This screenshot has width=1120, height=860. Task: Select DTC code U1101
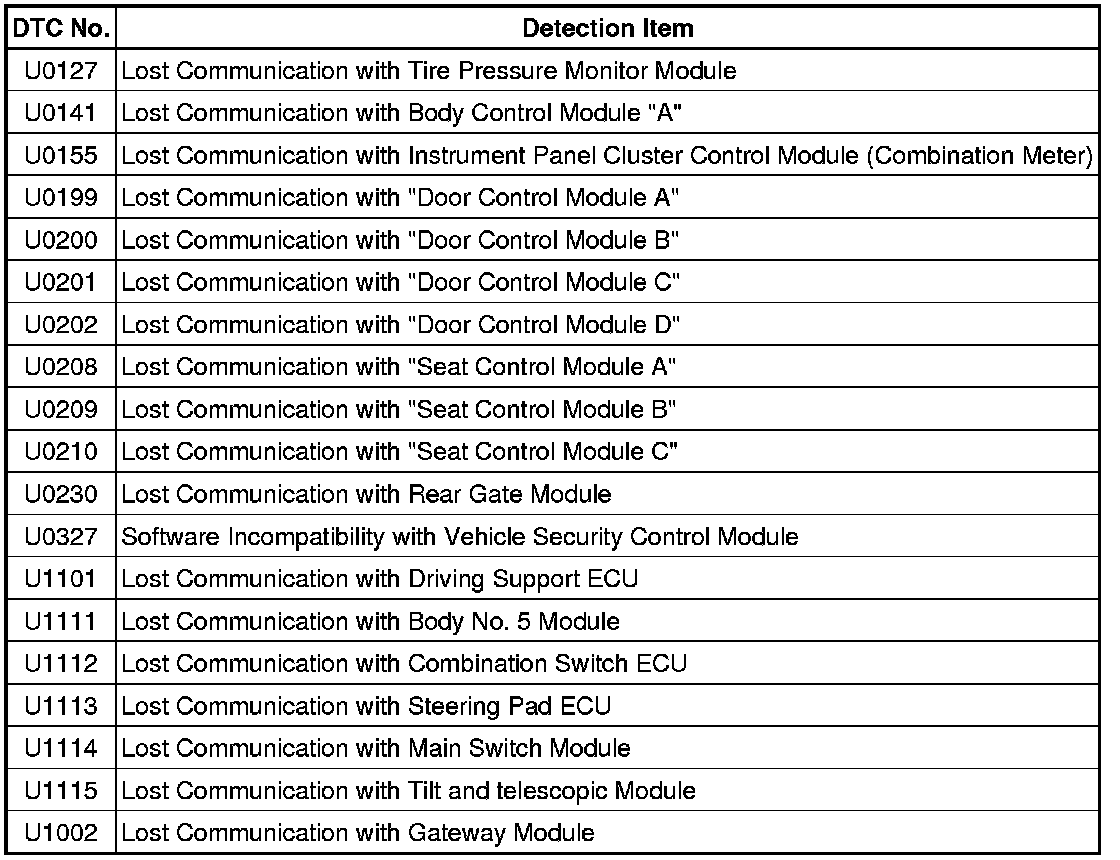[61, 579]
